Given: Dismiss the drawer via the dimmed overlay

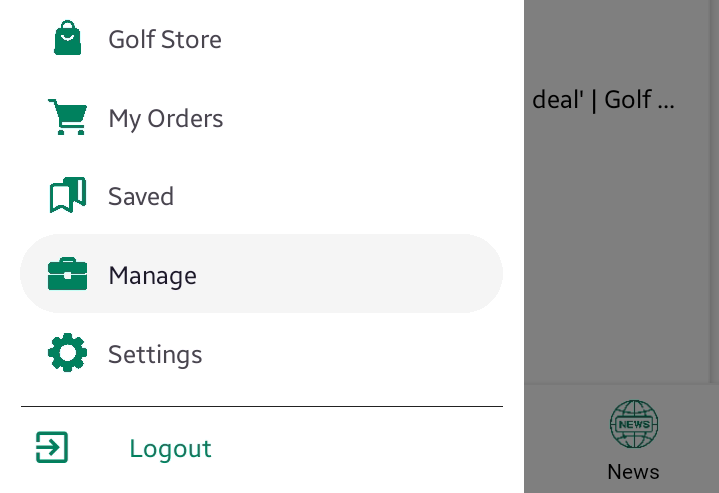Looking at the screenshot, I should tap(620, 250).
